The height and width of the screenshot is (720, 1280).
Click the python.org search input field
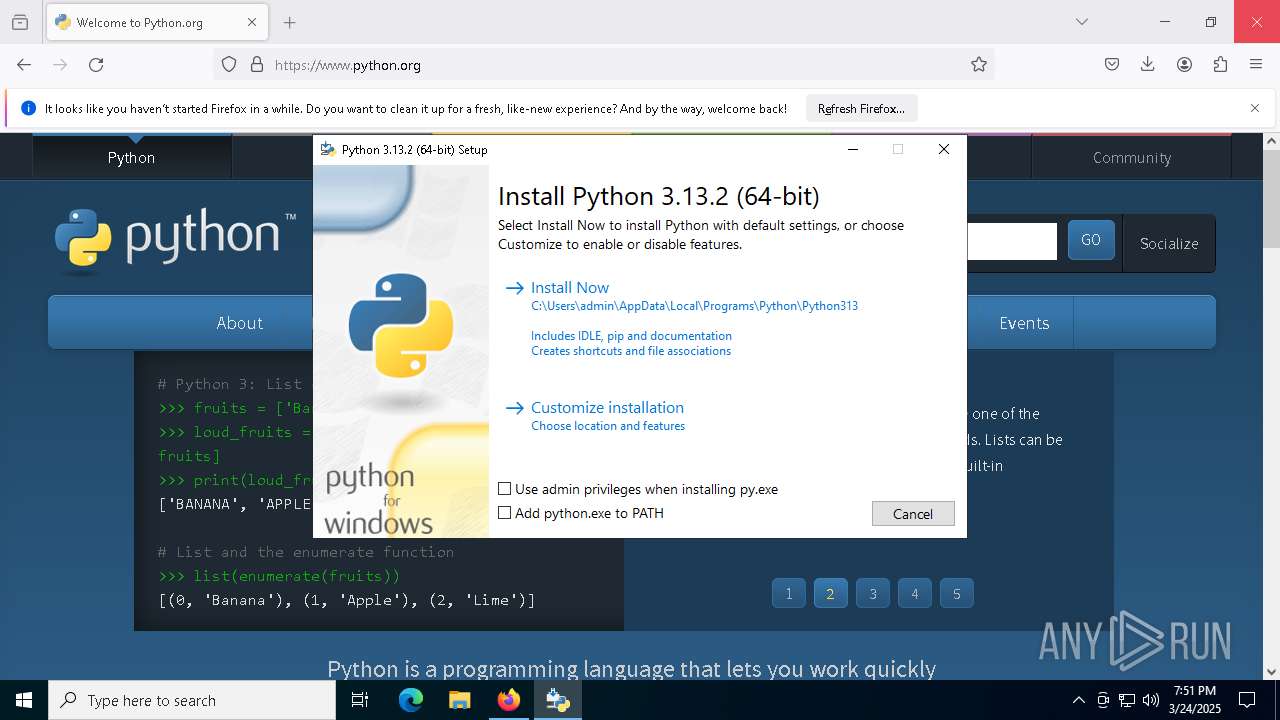pyautogui.click(x=1012, y=241)
